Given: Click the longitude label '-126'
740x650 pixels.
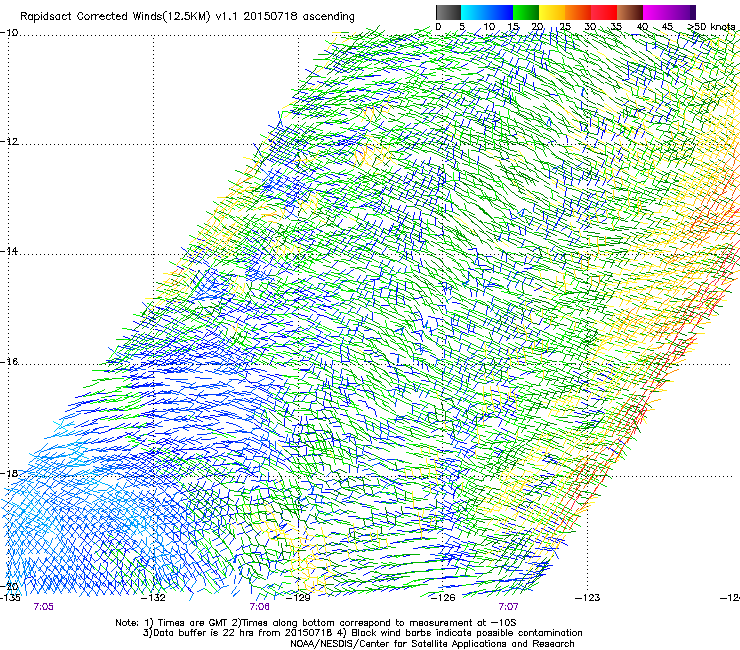Looking at the screenshot, I should tap(443, 598).
